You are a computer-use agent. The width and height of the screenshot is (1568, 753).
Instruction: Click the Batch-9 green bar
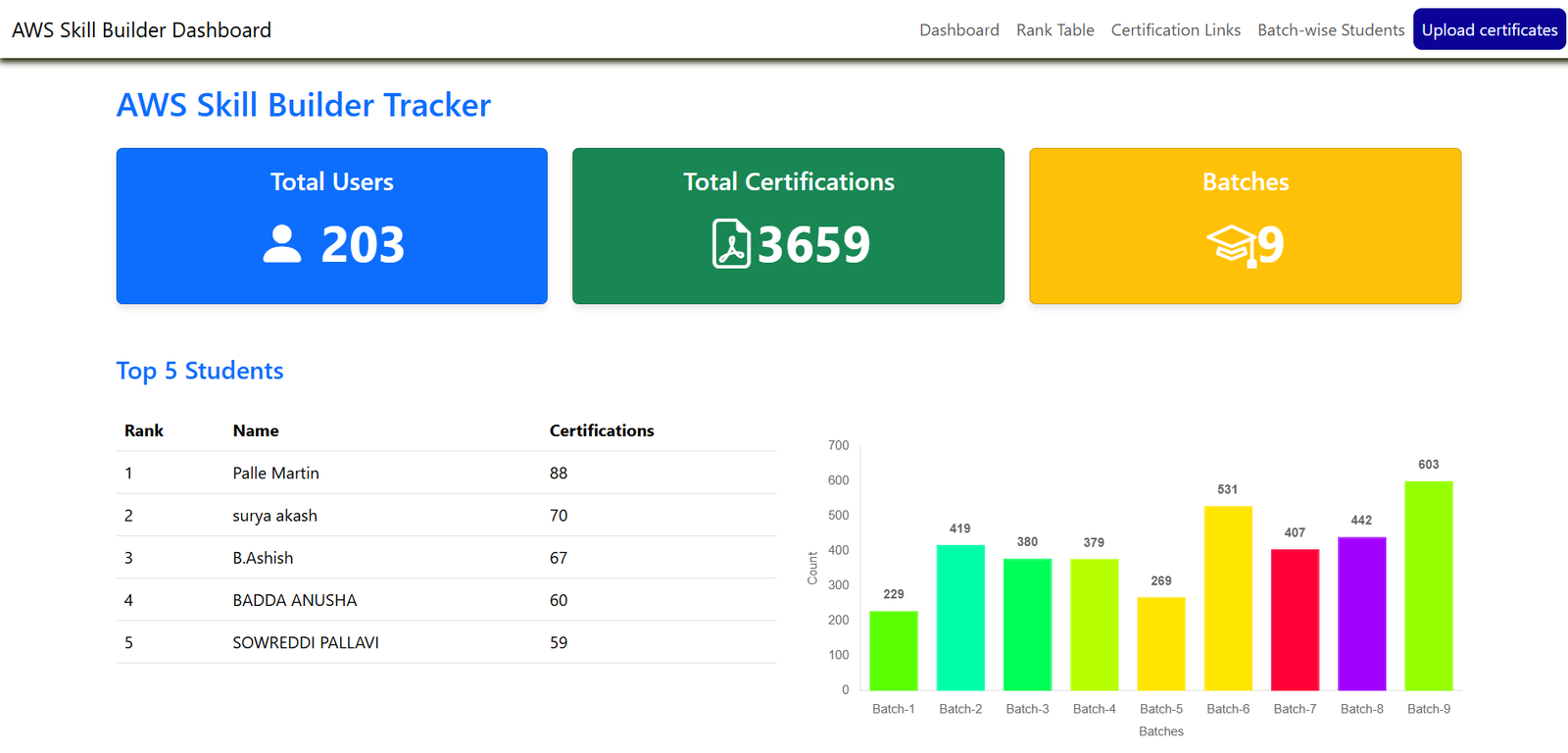(x=1429, y=585)
